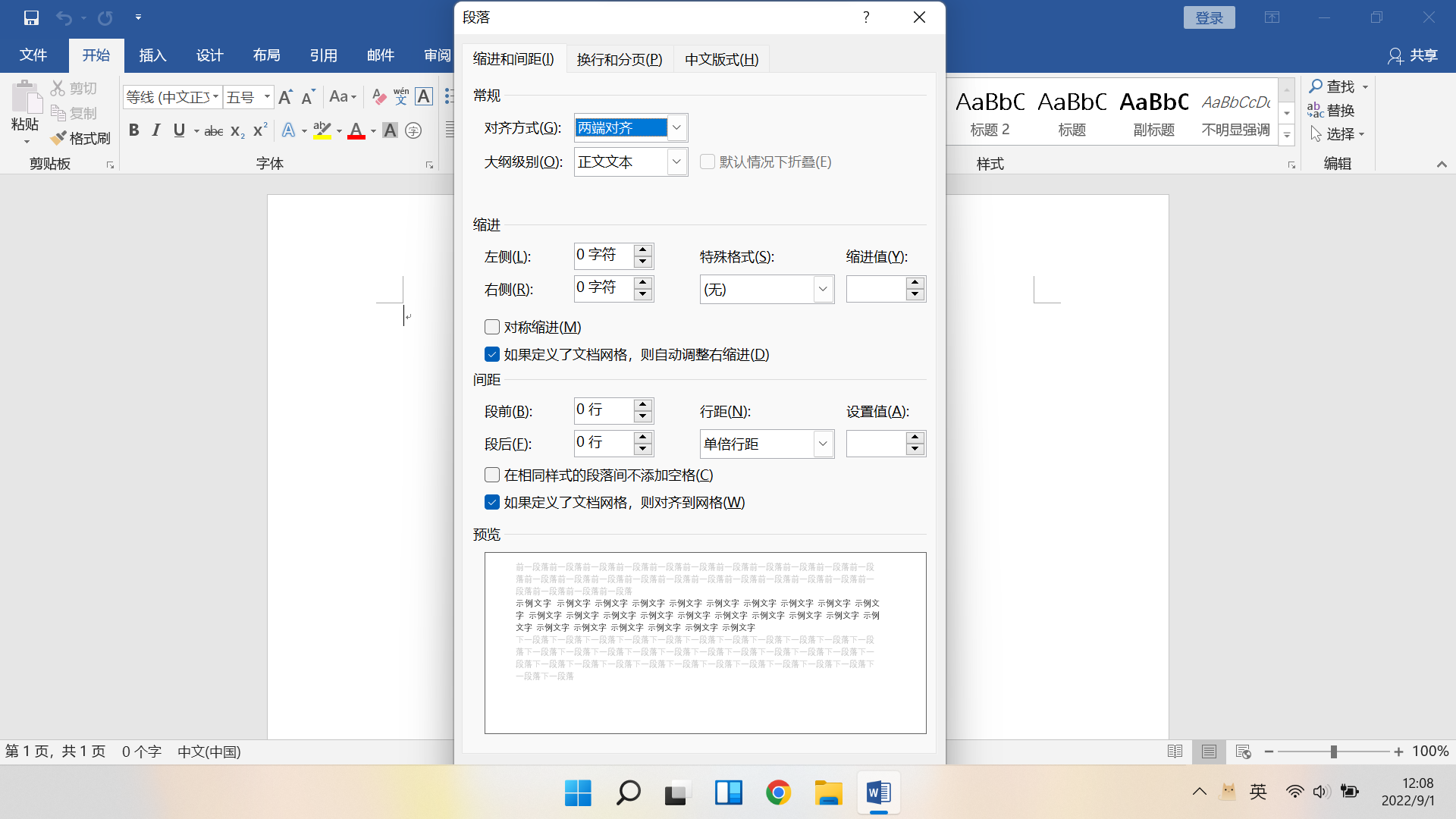Click the Clear Formatting eraser icon
This screenshot has width=1456, height=819.
coord(379,97)
